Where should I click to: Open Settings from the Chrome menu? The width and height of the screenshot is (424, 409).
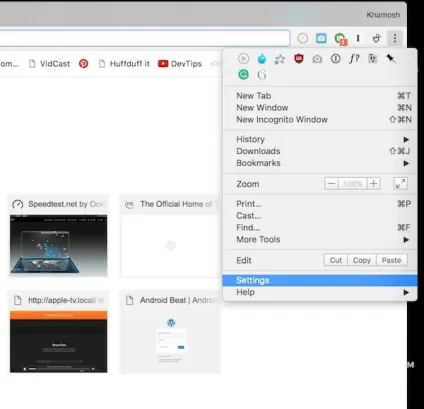(320, 280)
